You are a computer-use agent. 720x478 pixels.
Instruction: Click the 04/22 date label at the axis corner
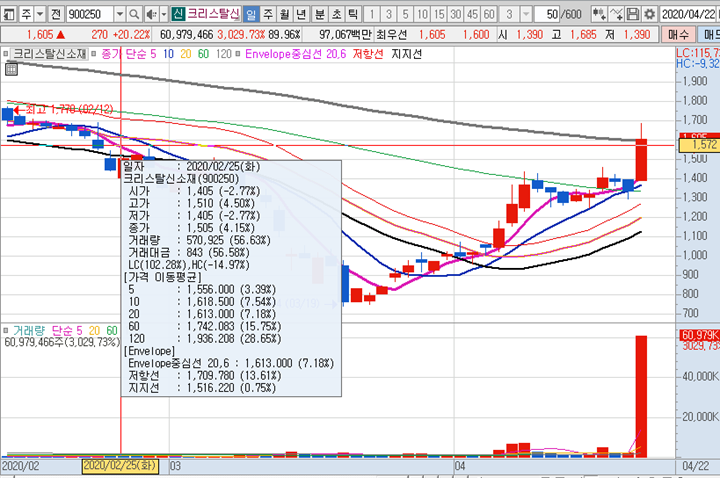(696, 467)
